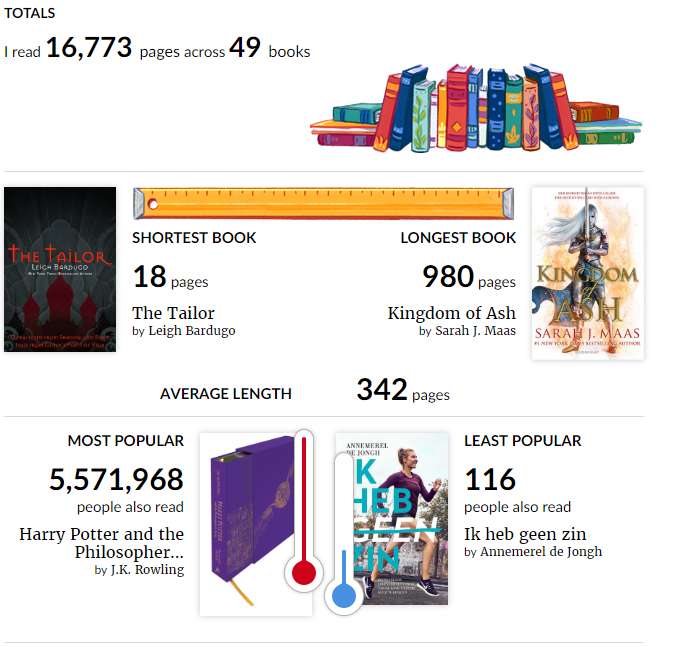Click the 5,571,968 most popular count
This screenshot has height=647, width=691.
pos(116,479)
